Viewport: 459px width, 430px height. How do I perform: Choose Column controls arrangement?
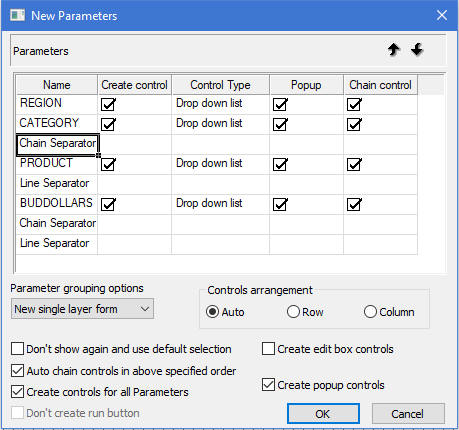tap(370, 312)
